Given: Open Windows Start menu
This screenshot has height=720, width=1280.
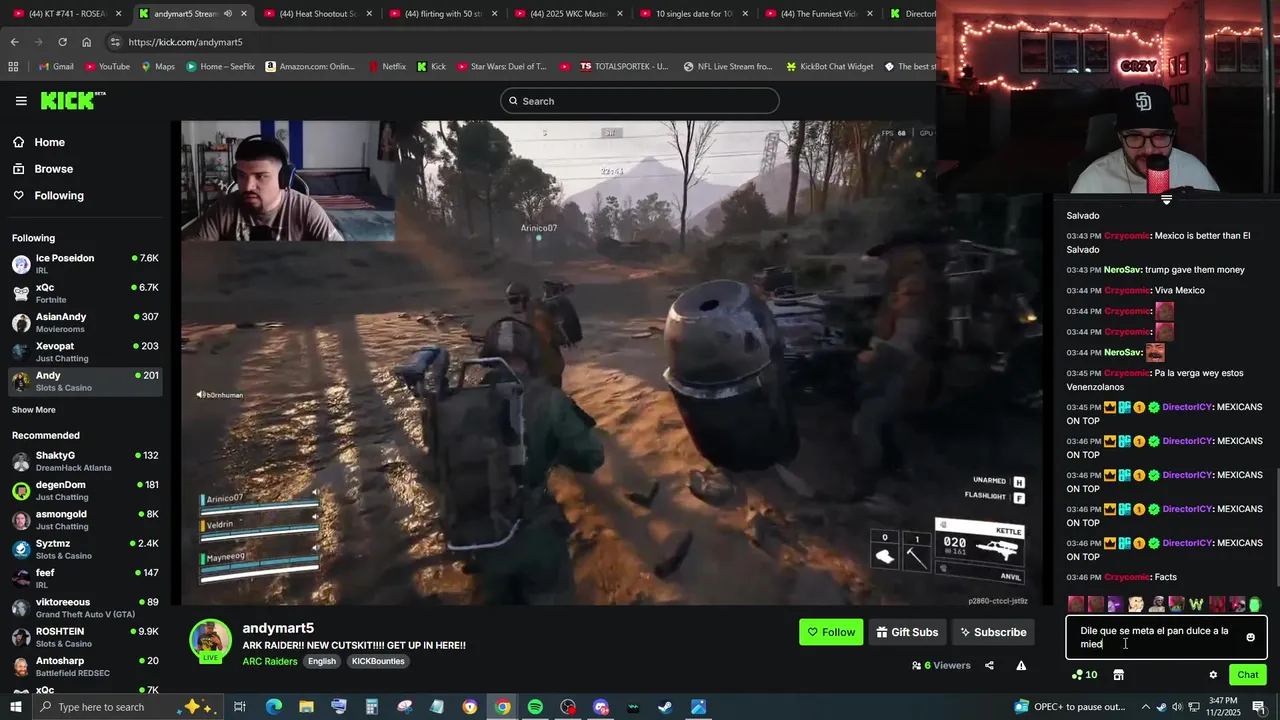Looking at the screenshot, I should (15, 707).
